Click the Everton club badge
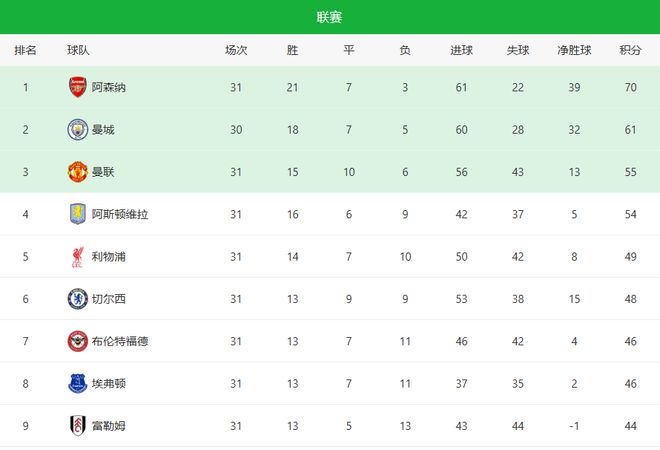 click(78, 382)
